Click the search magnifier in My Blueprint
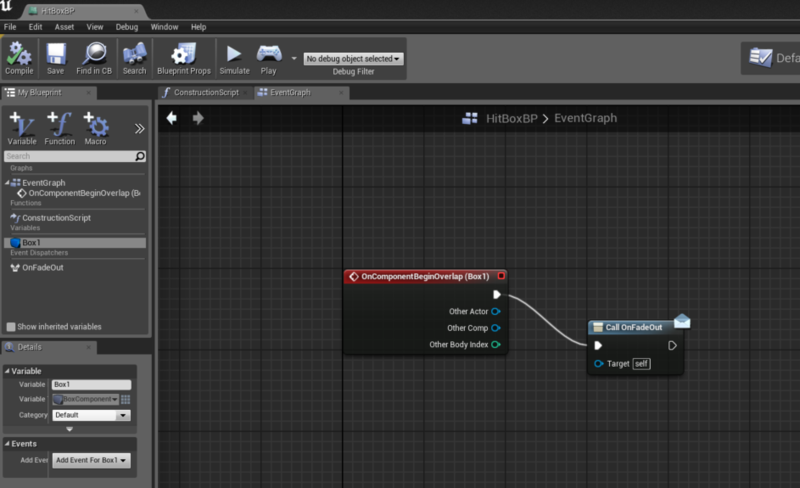The image size is (800, 488). pyautogui.click(x=140, y=156)
